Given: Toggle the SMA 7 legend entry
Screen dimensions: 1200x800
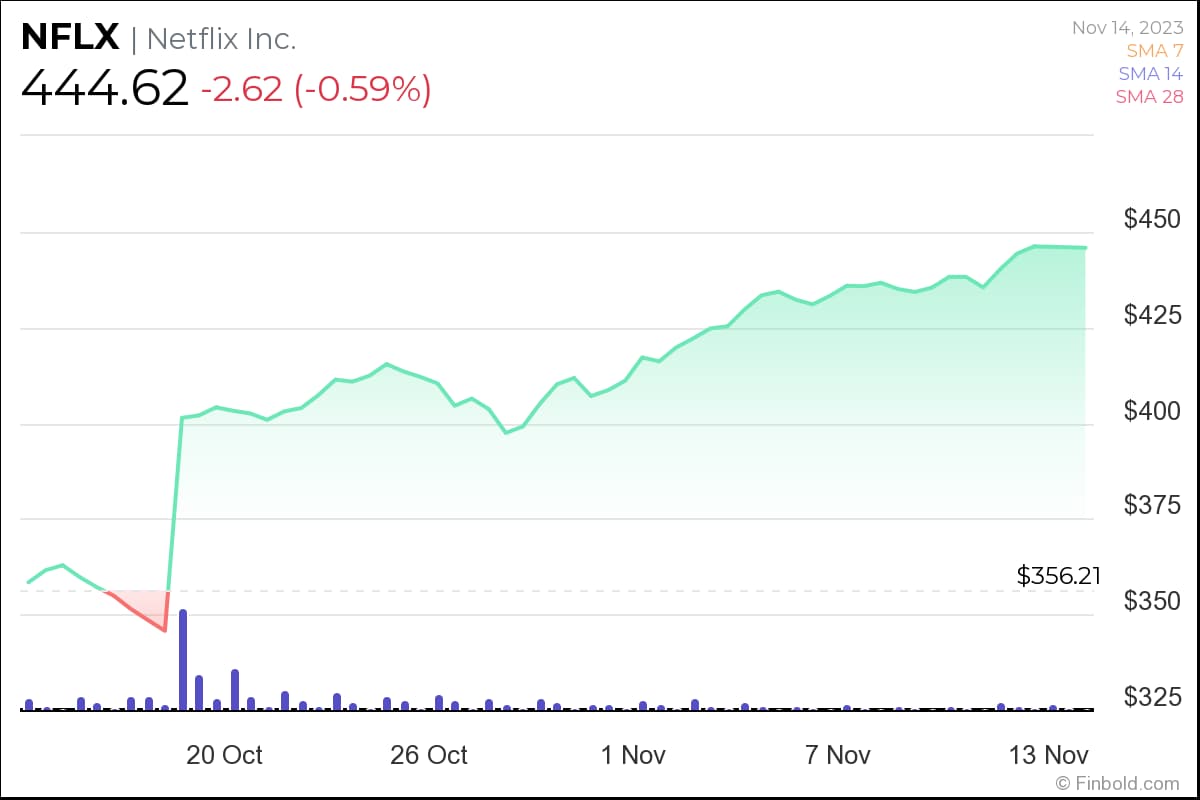Looking at the screenshot, I should tap(1155, 50).
